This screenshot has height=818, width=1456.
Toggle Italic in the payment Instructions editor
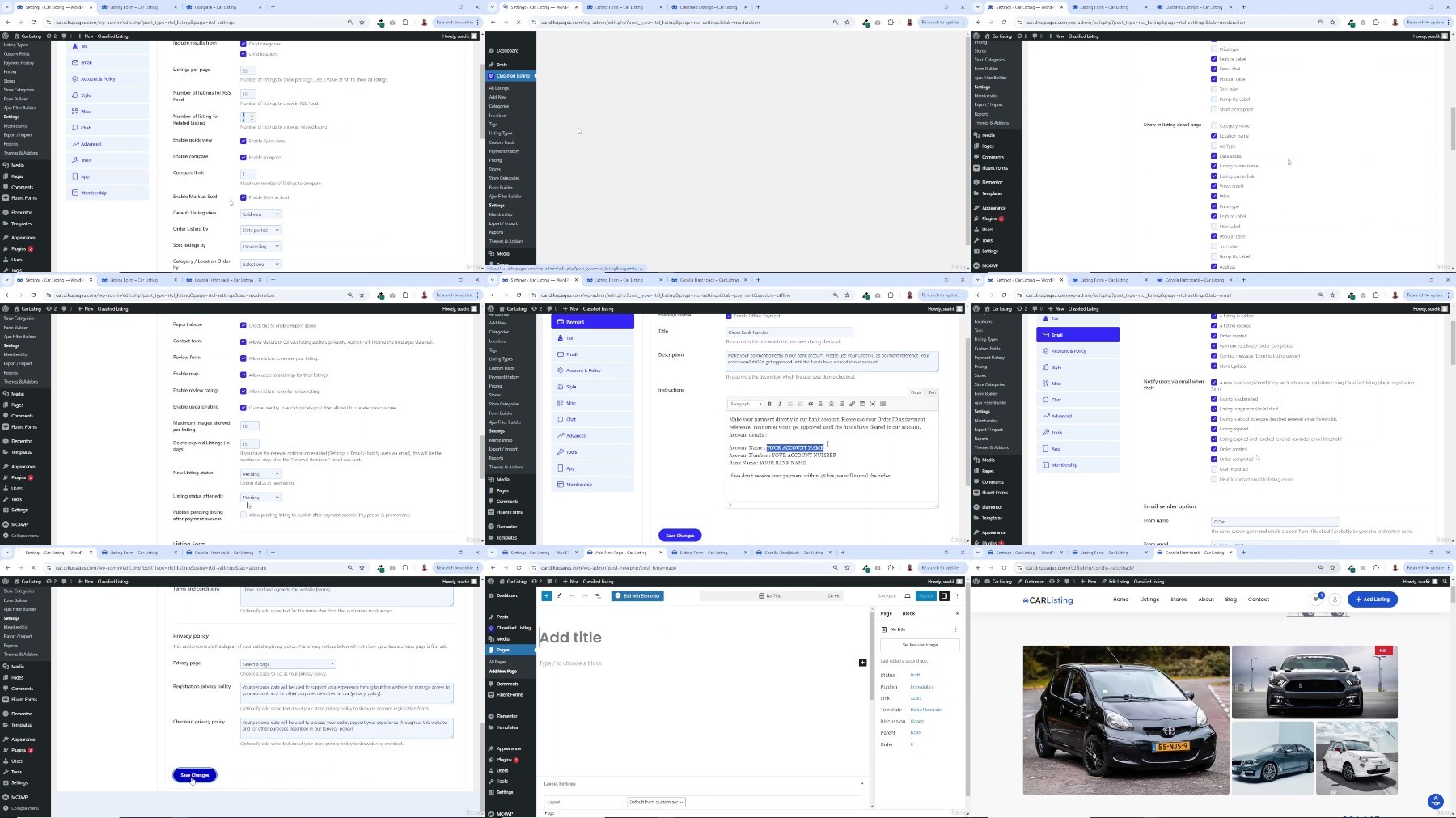click(x=780, y=404)
